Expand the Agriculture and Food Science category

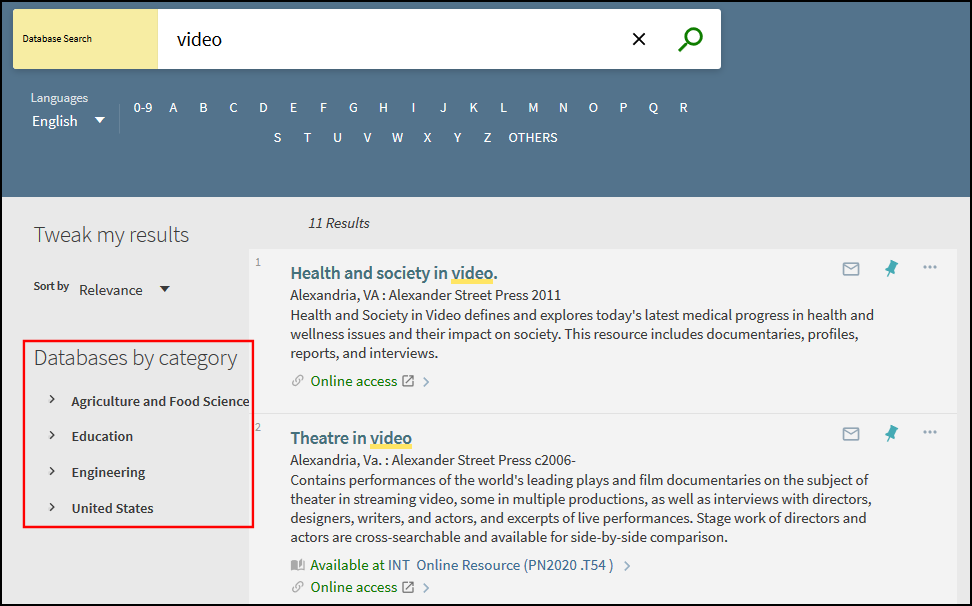[x=52, y=400]
